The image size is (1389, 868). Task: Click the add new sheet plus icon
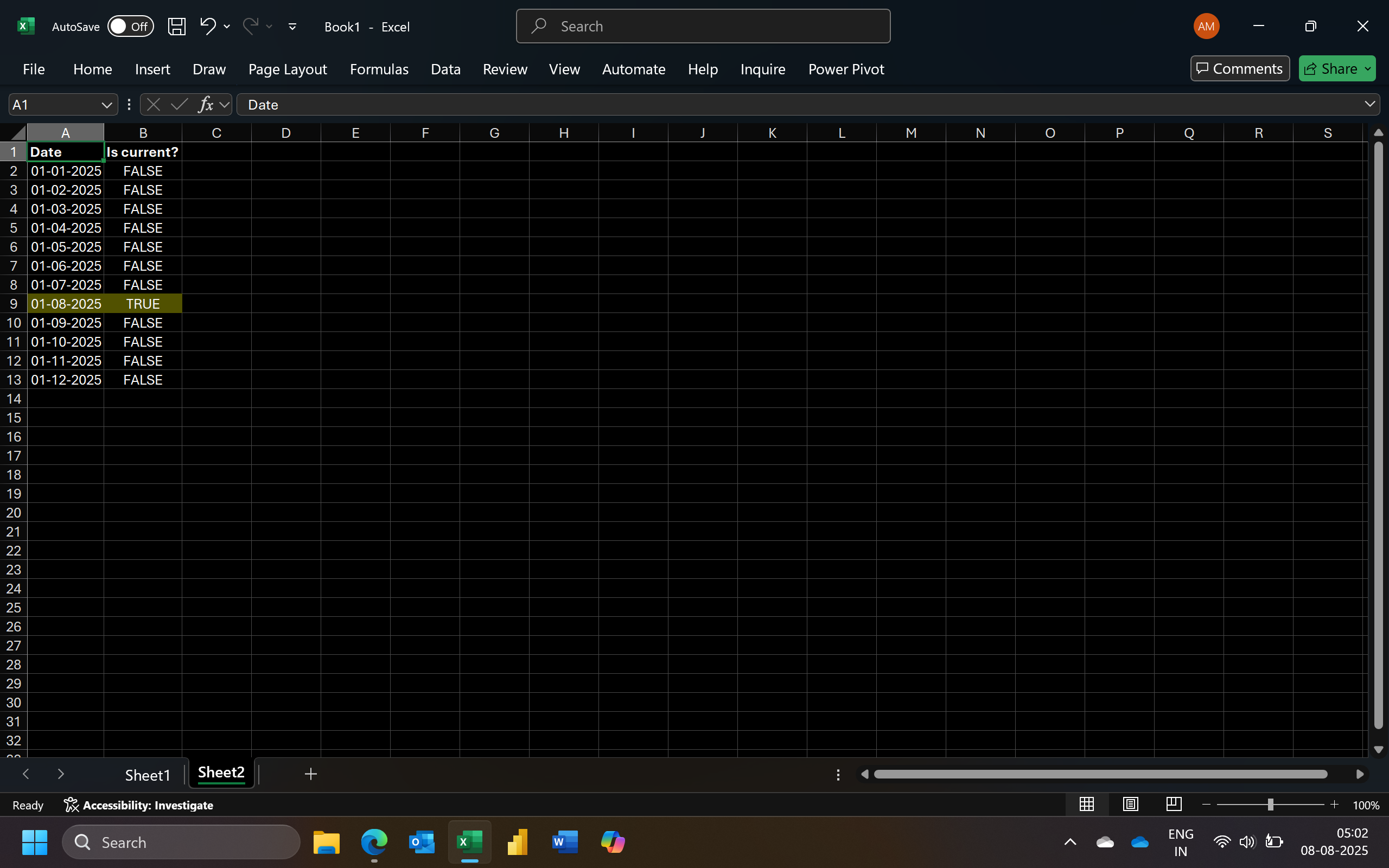coord(310,774)
